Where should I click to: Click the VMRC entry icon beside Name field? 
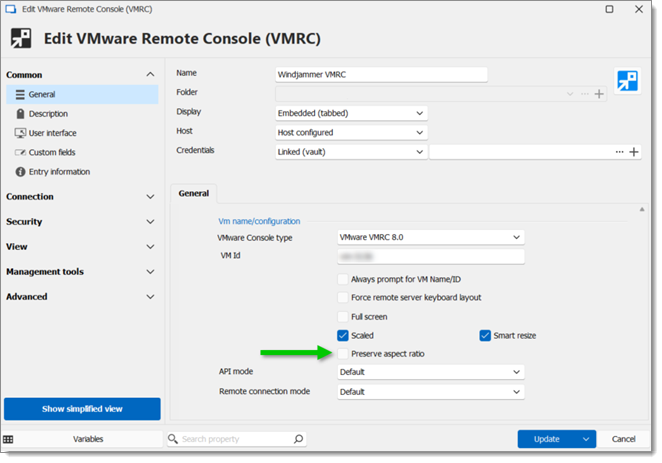coord(627,81)
